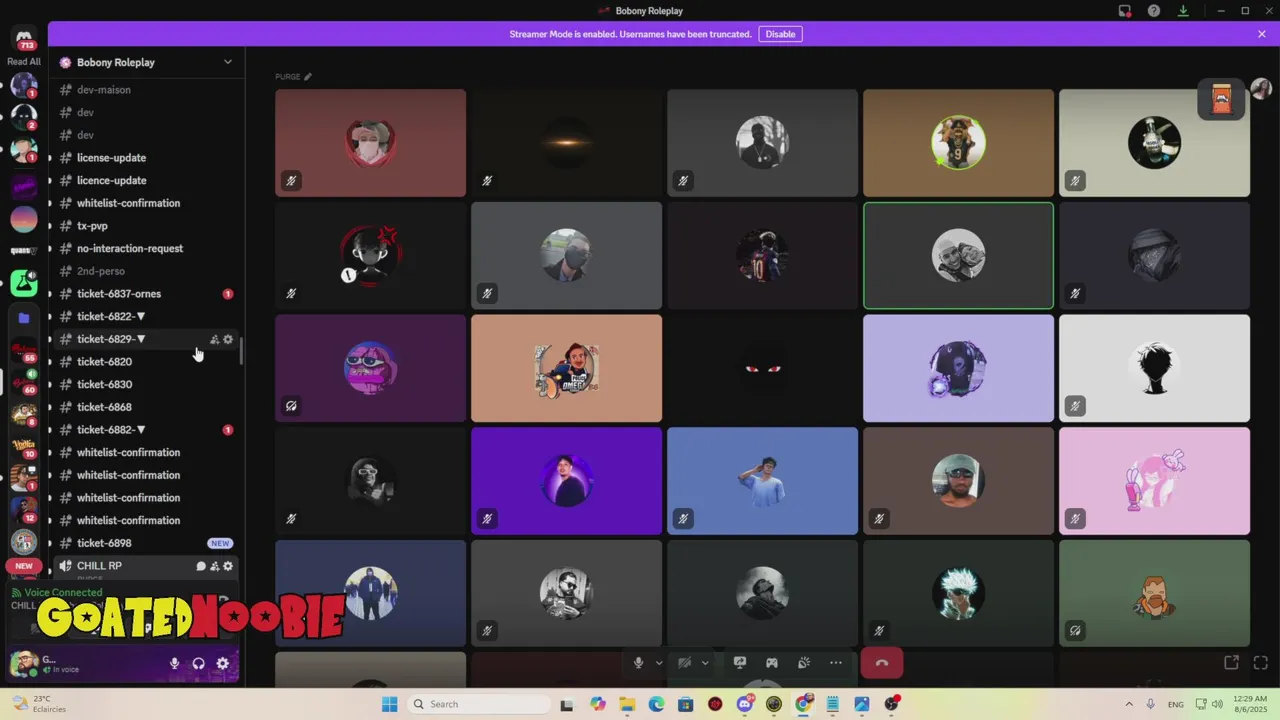Go to the tx-pvp channel

pos(146,226)
